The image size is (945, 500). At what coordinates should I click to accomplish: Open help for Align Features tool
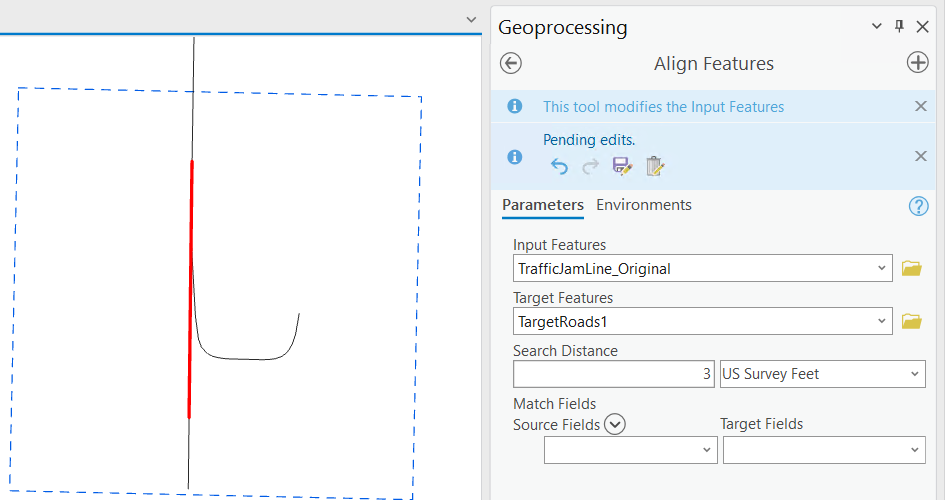point(918,206)
